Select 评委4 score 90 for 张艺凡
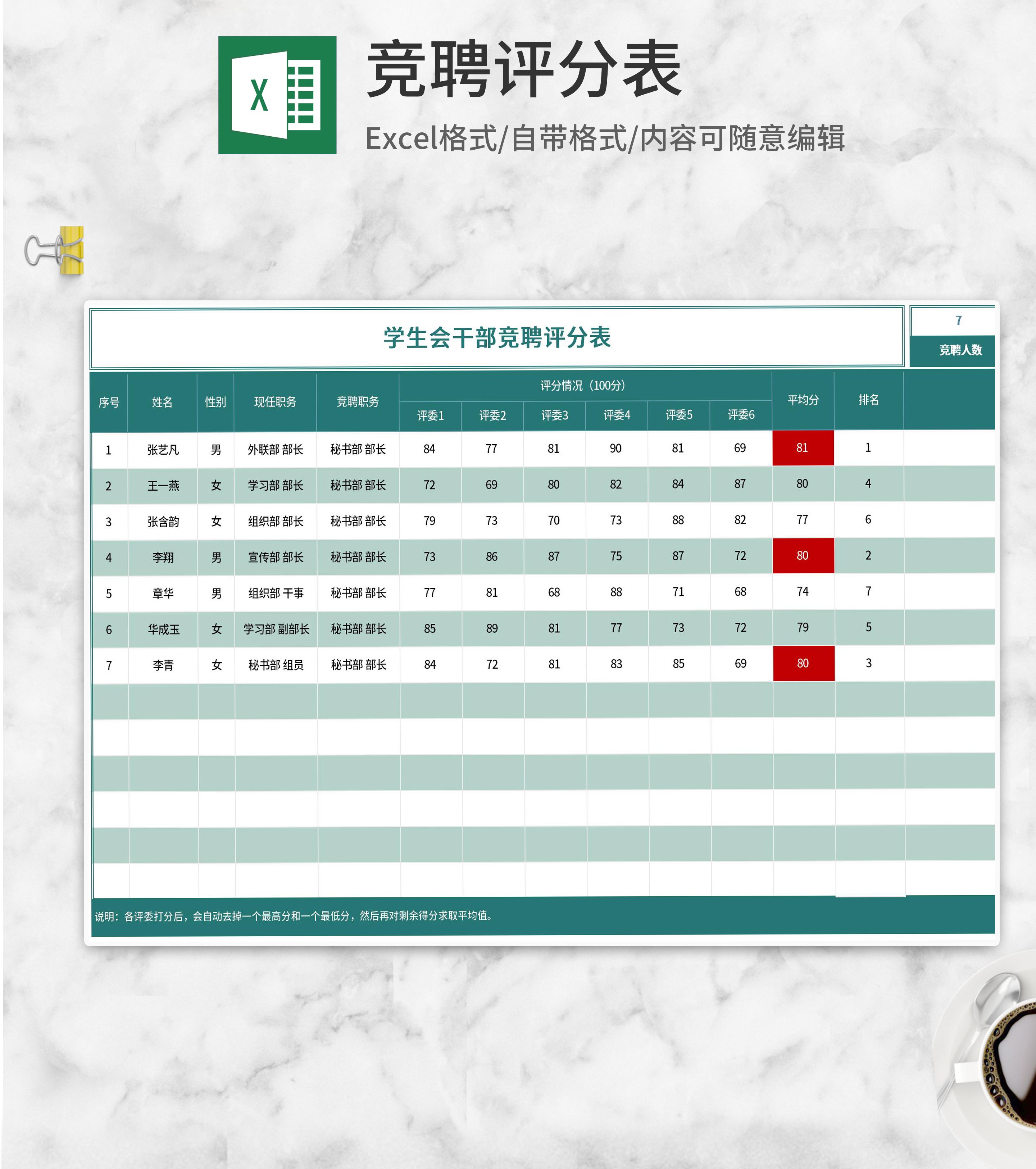This screenshot has height=1169, width=1036. tap(615, 449)
